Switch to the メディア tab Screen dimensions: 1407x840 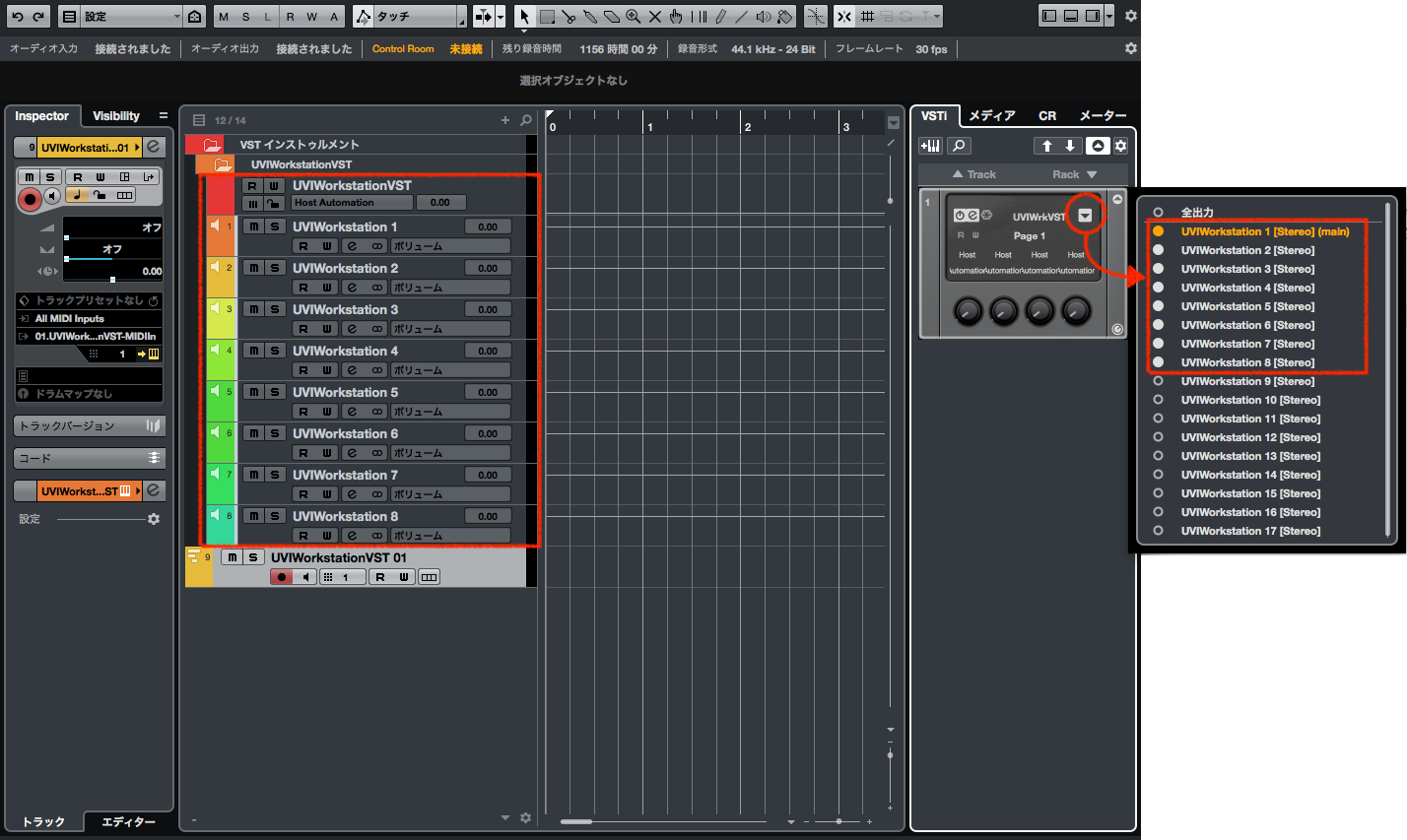[992, 116]
